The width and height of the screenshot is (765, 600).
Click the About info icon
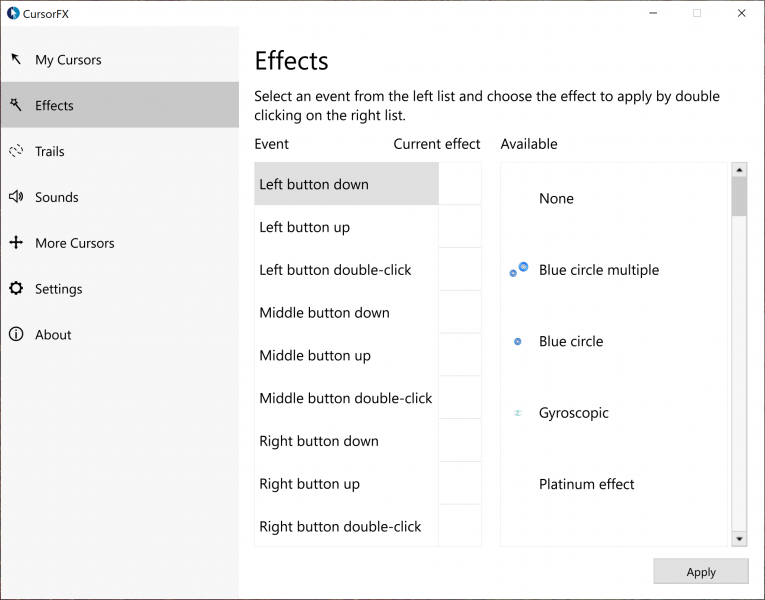coord(16,335)
